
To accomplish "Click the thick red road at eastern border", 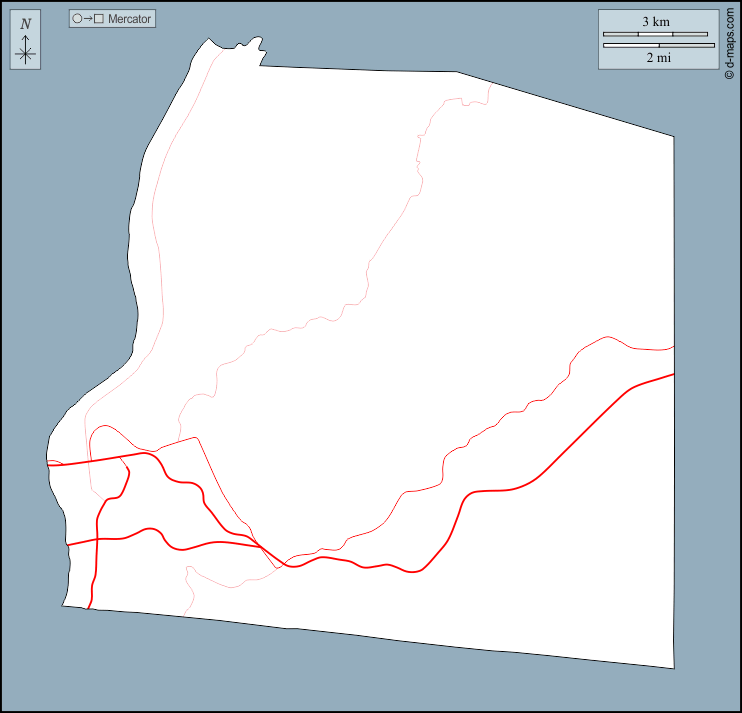I will tap(670, 375).
